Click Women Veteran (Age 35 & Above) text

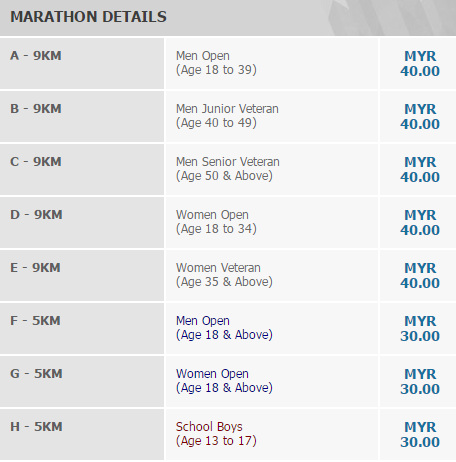(x=224, y=275)
